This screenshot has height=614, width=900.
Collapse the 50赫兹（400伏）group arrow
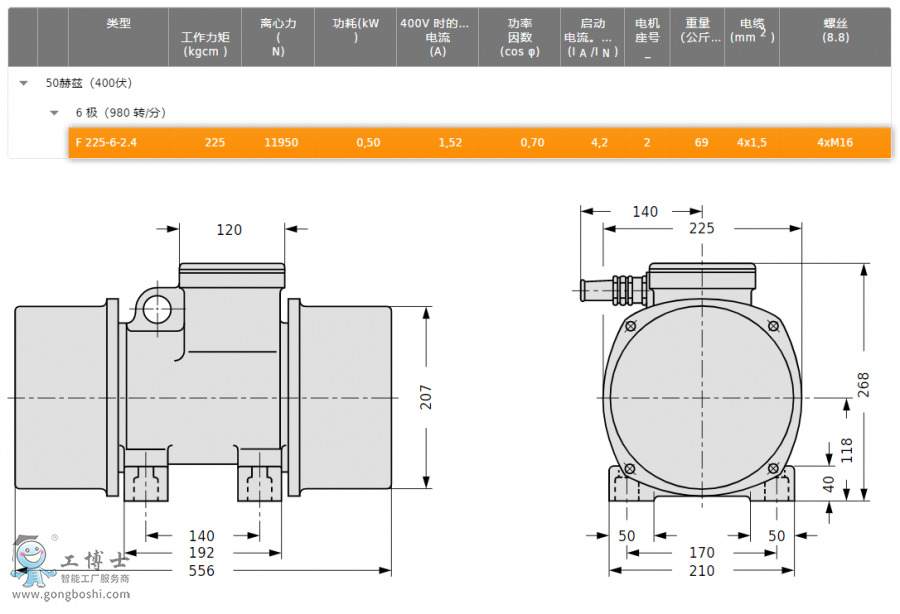pos(24,83)
